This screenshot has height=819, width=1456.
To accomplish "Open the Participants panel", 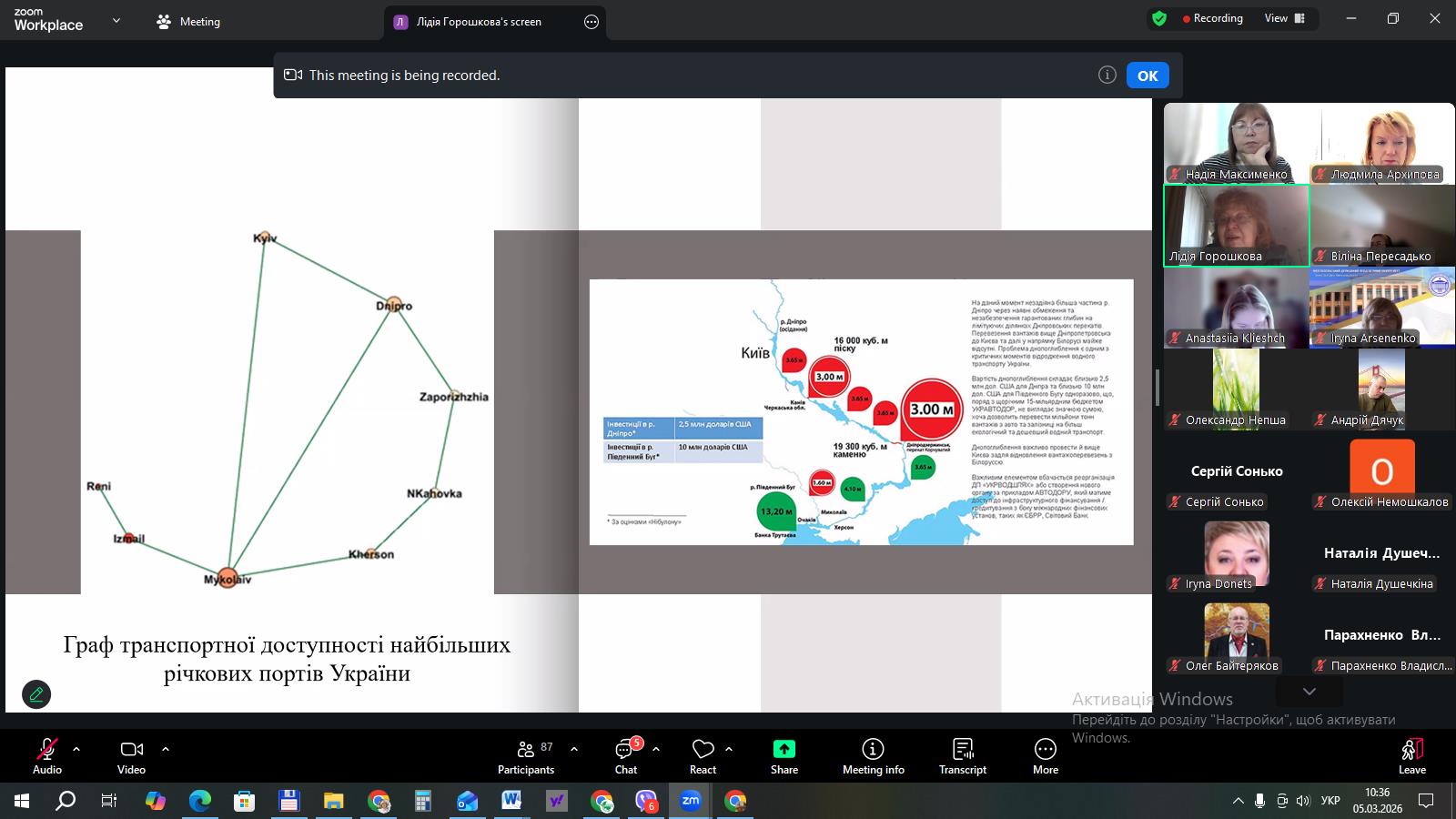I will point(526,755).
